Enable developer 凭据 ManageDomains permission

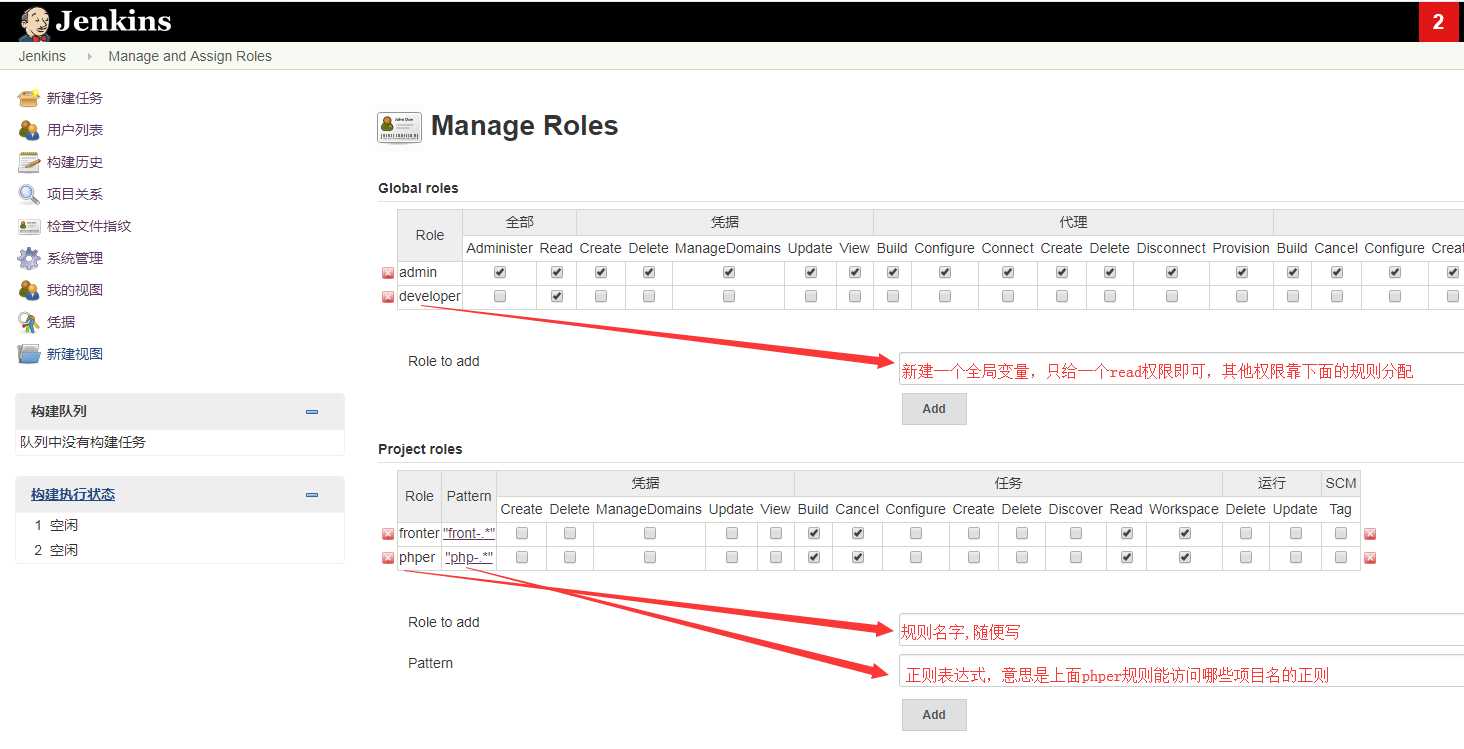point(729,296)
